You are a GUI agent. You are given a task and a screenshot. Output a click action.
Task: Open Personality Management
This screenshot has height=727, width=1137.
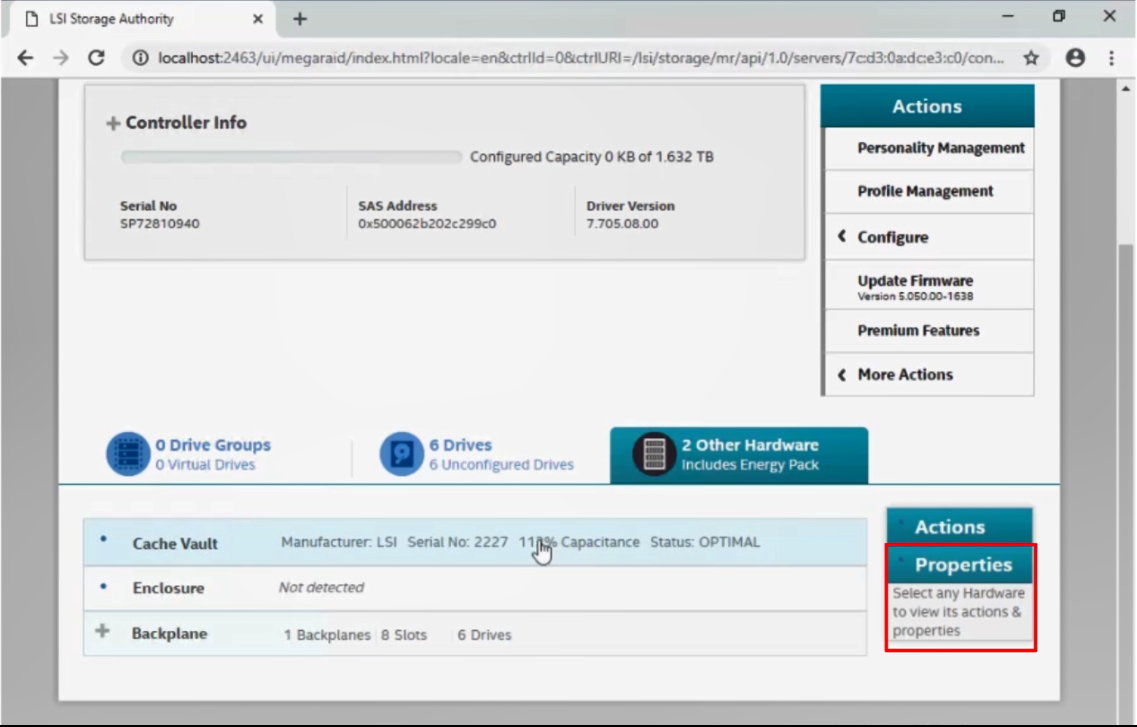(x=940, y=148)
